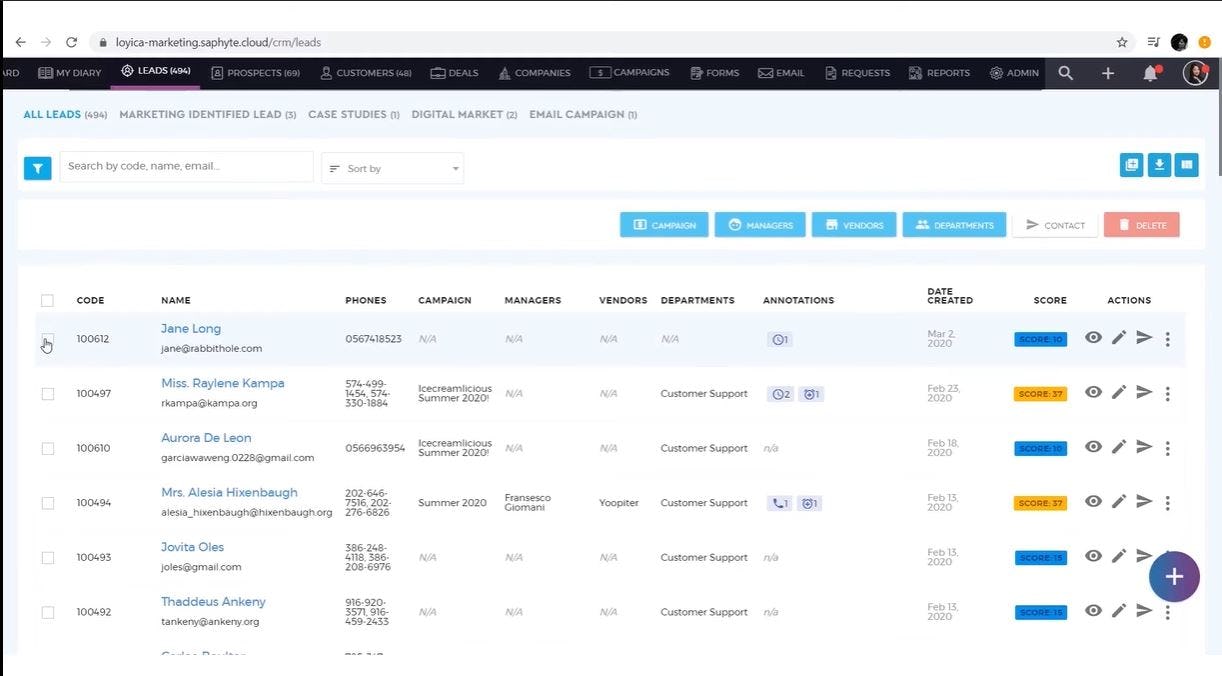Open the notifications bell
Image resolution: width=1222 pixels, height=676 pixels.
point(1151,73)
